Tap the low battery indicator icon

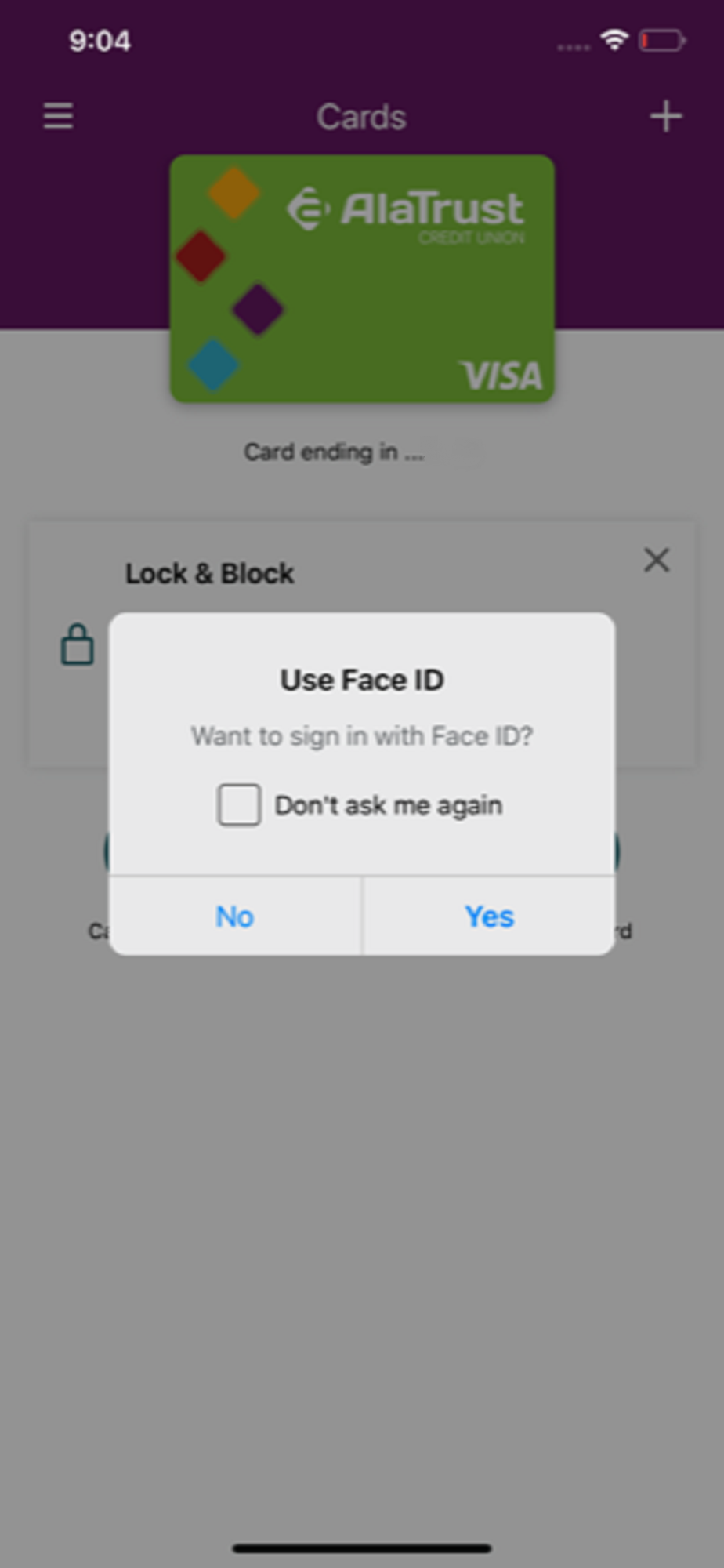(662, 40)
